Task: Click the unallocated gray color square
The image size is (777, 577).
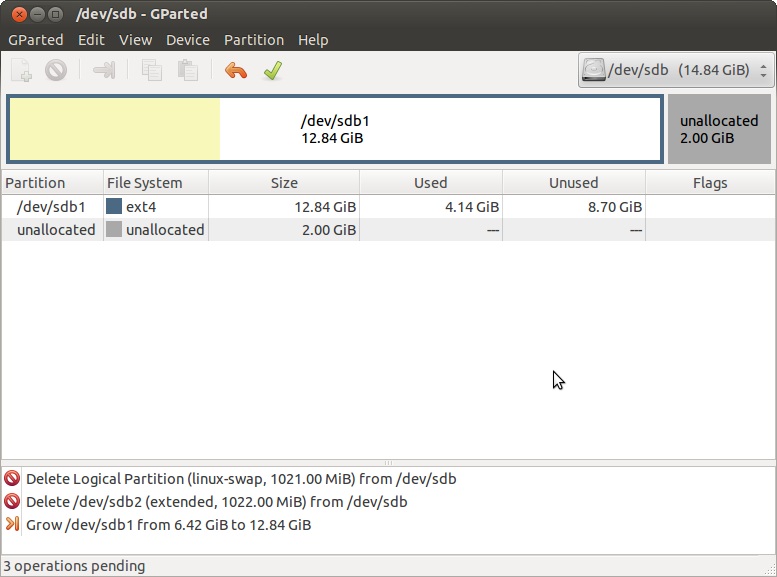Action: click(x=114, y=229)
